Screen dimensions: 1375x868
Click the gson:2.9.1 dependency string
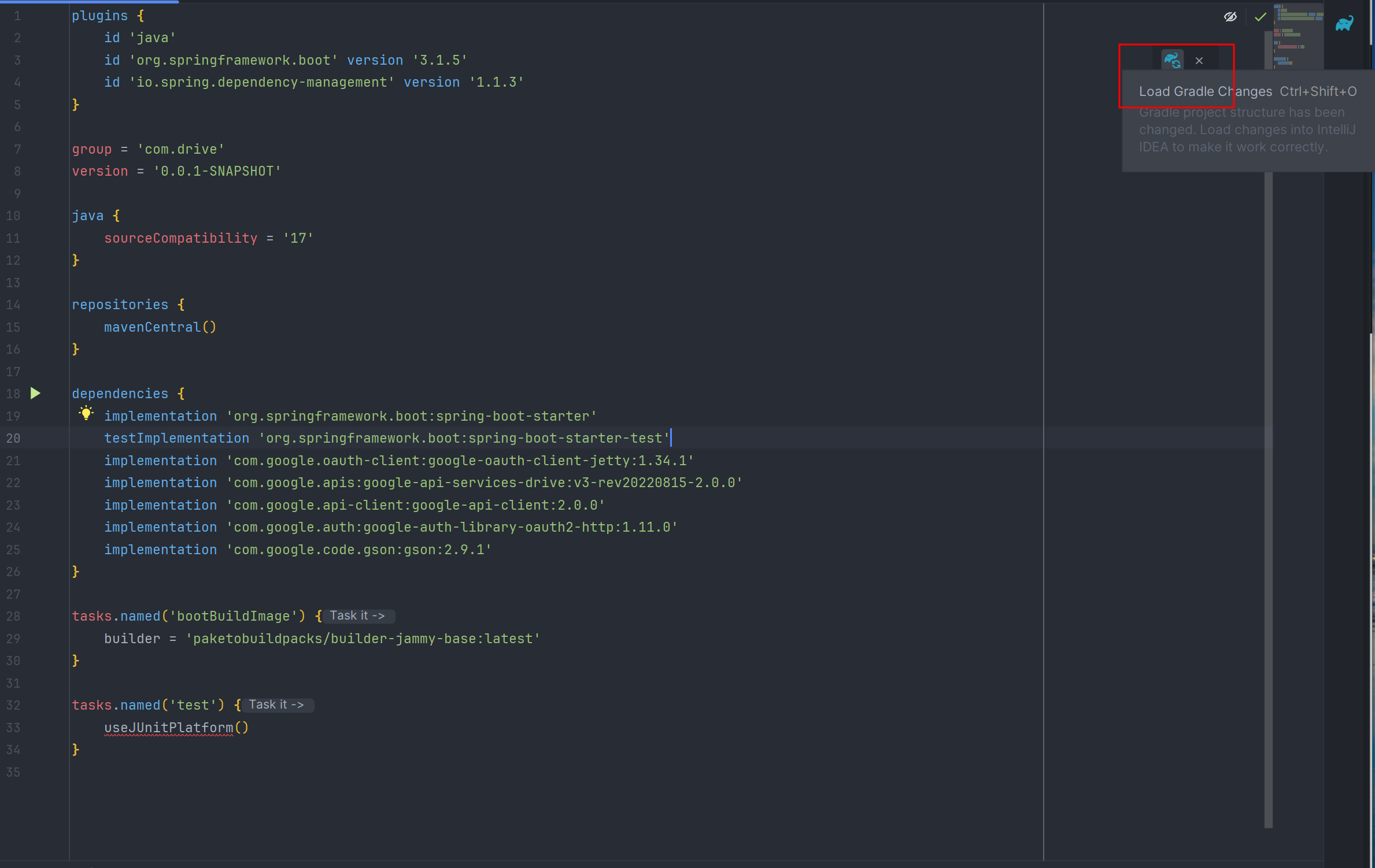click(358, 550)
